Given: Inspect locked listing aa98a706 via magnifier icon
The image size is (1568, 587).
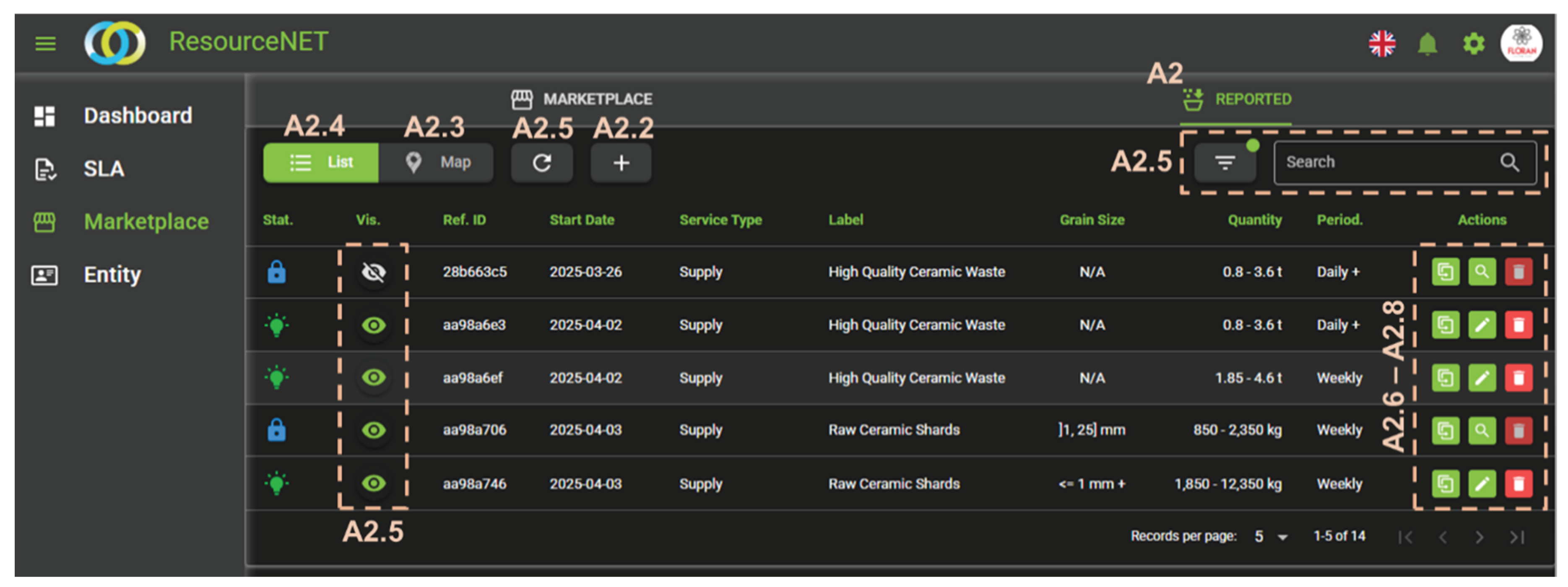Looking at the screenshot, I should click(x=1482, y=430).
